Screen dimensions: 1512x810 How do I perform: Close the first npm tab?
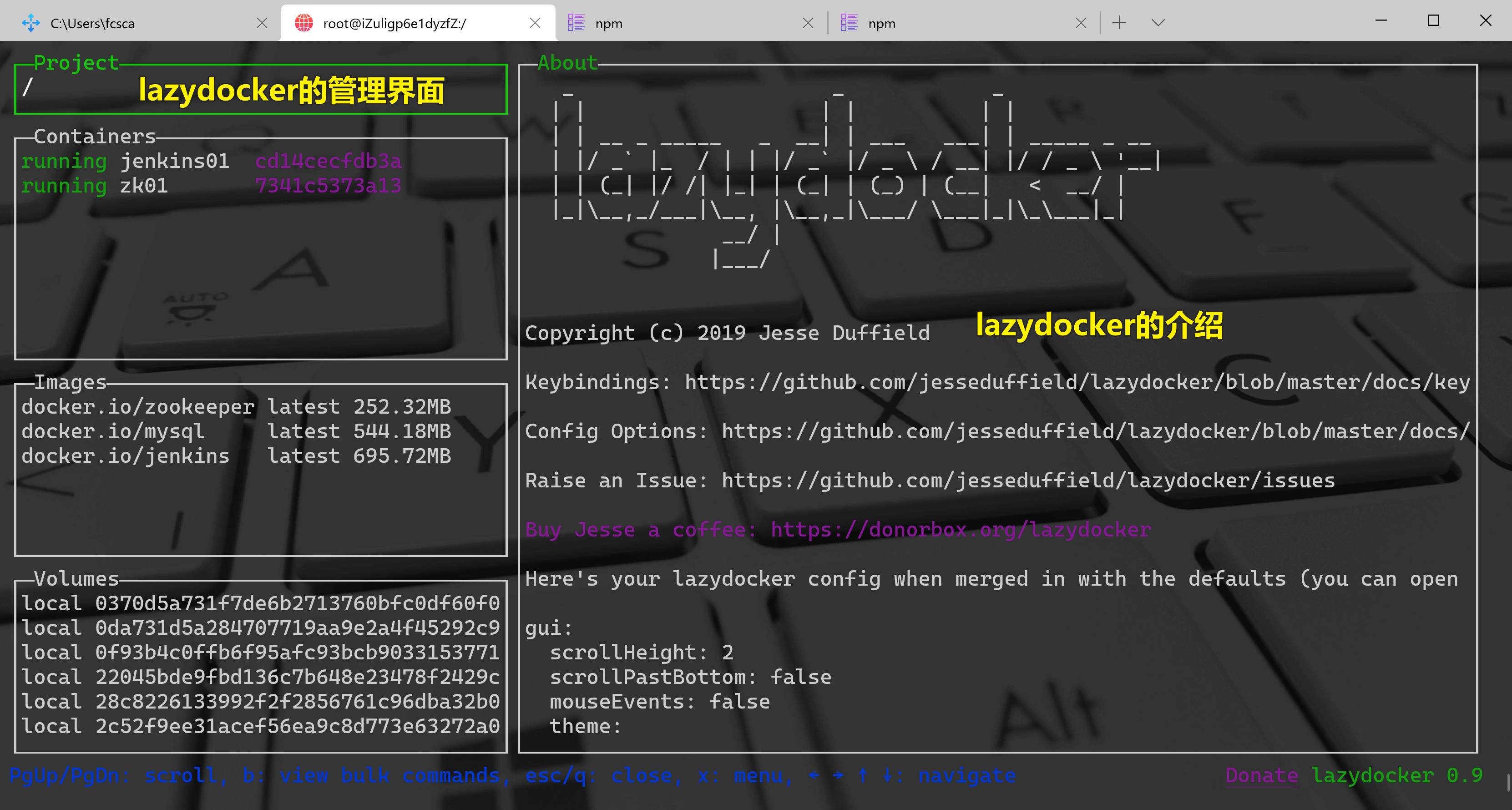coord(808,23)
